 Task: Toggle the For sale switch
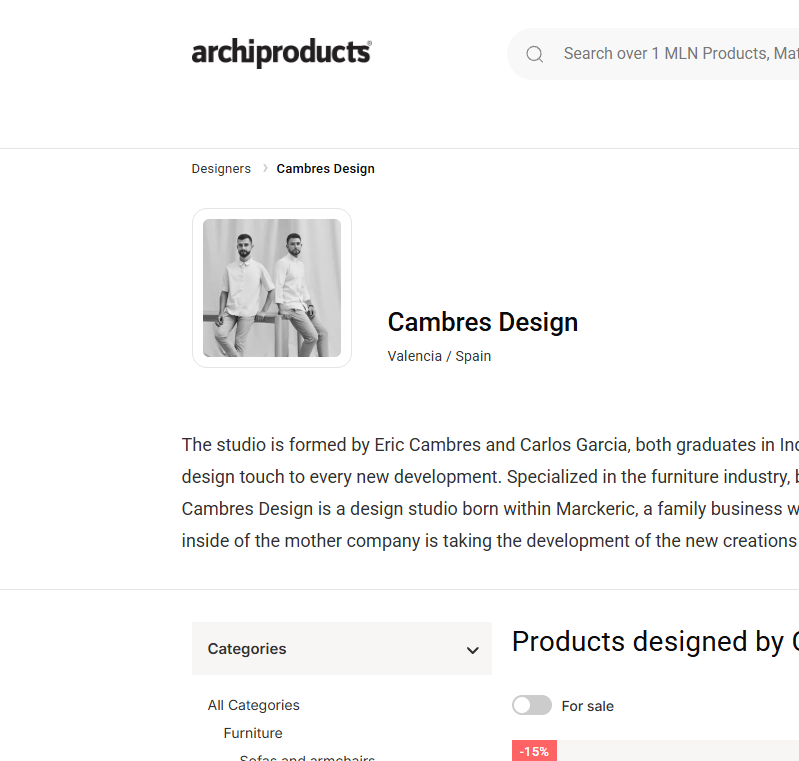click(x=531, y=706)
